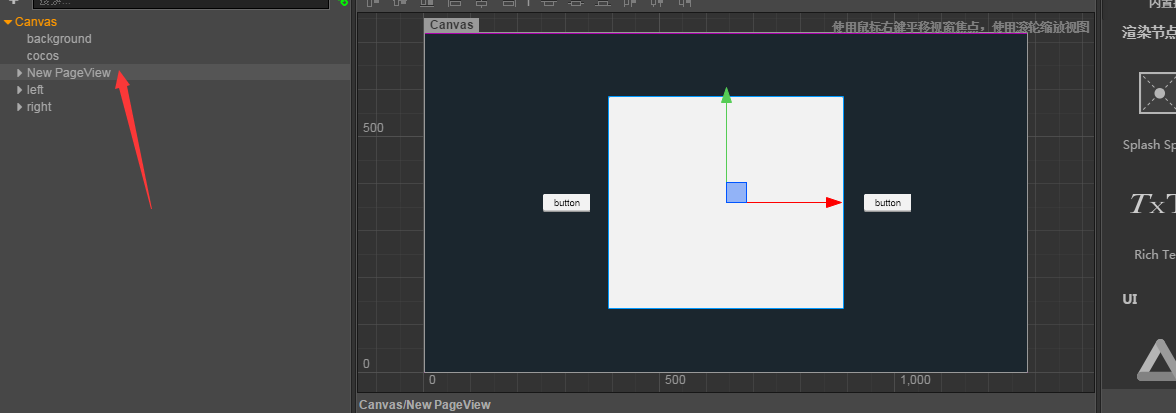Click the Canvas/New PageView breadcrumb path
The height and width of the screenshot is (413, 1176).
tap(424, 405)
